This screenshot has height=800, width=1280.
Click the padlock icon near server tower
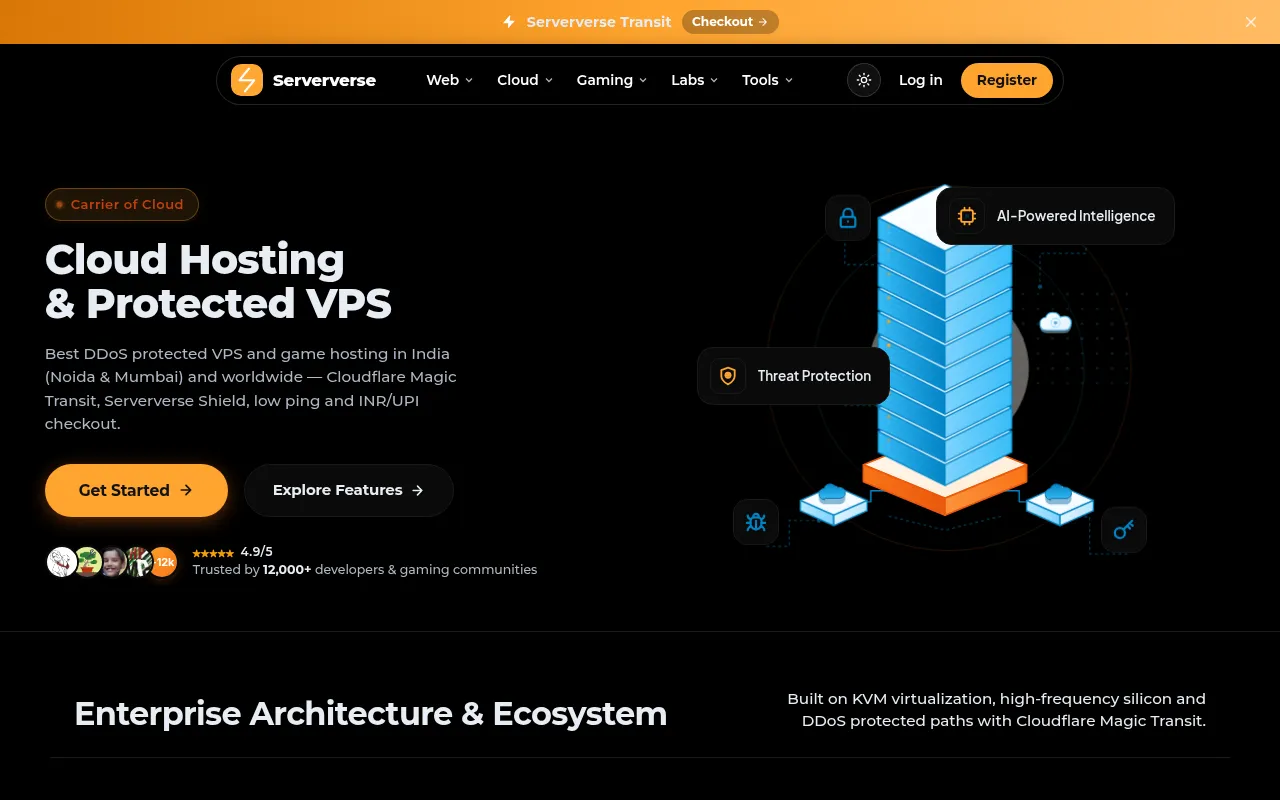coord(848,218)
